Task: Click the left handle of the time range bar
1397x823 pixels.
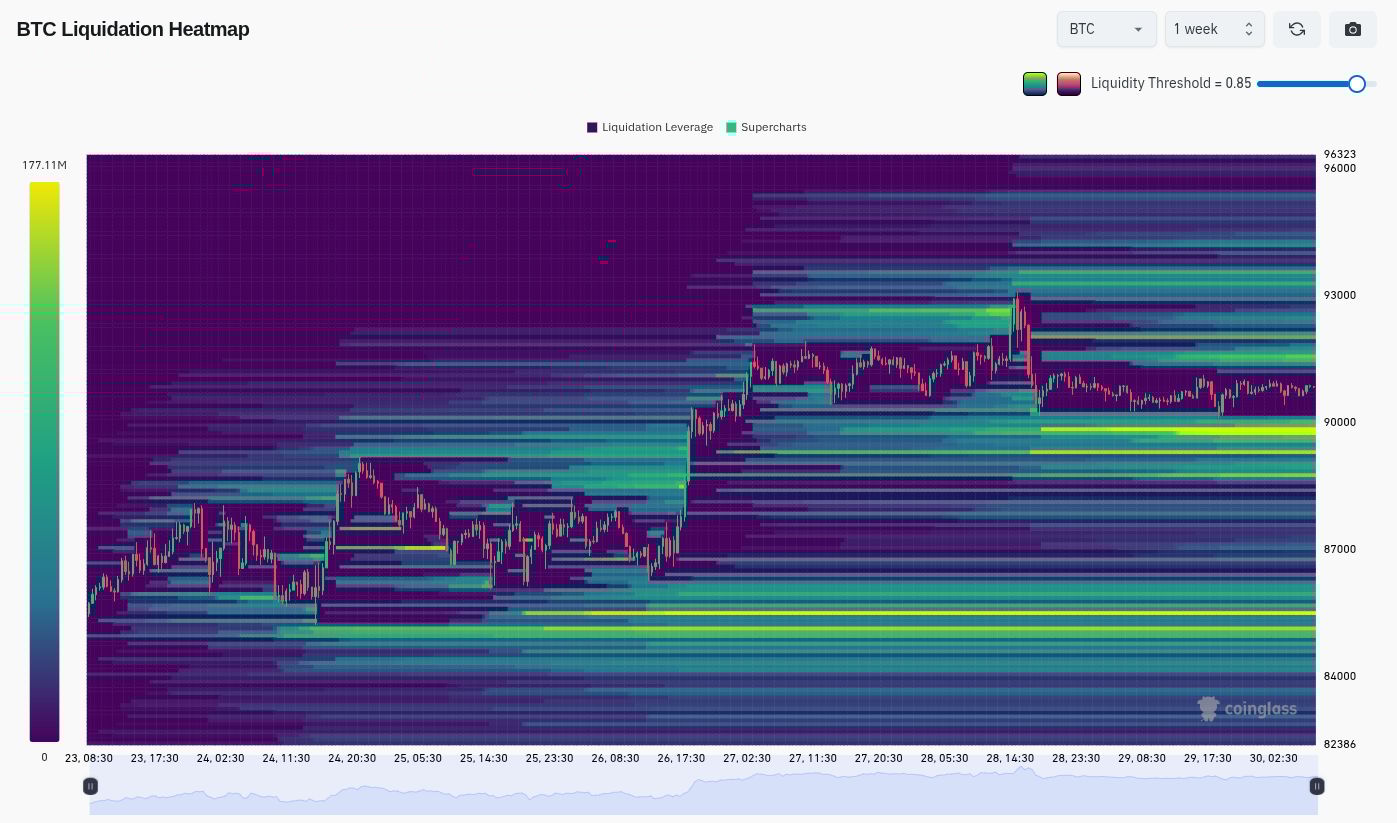Action: pyautogui.click(x=90, y=786)
